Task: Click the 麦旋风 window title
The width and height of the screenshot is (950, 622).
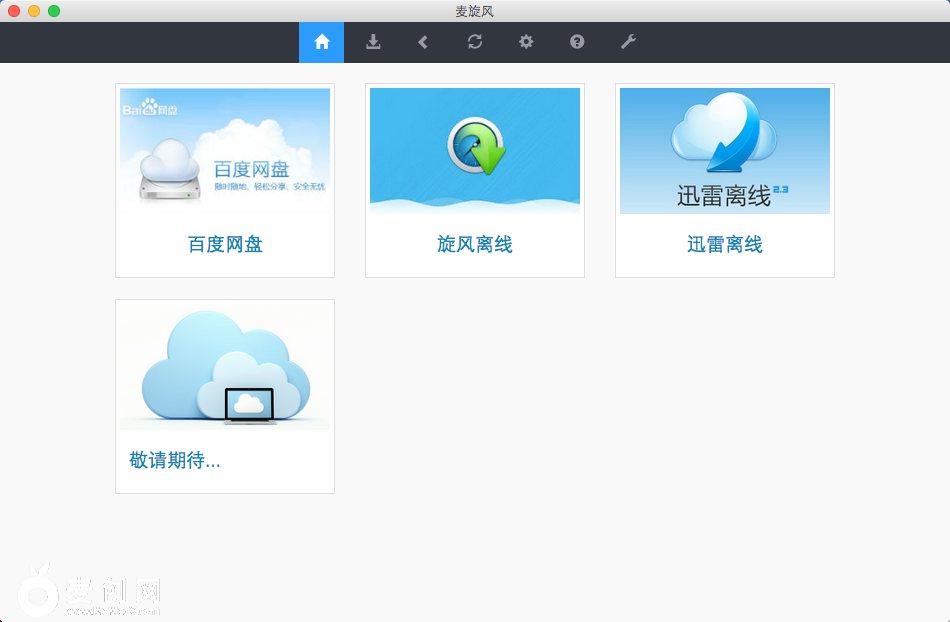Action: click(x=475, y=11)
